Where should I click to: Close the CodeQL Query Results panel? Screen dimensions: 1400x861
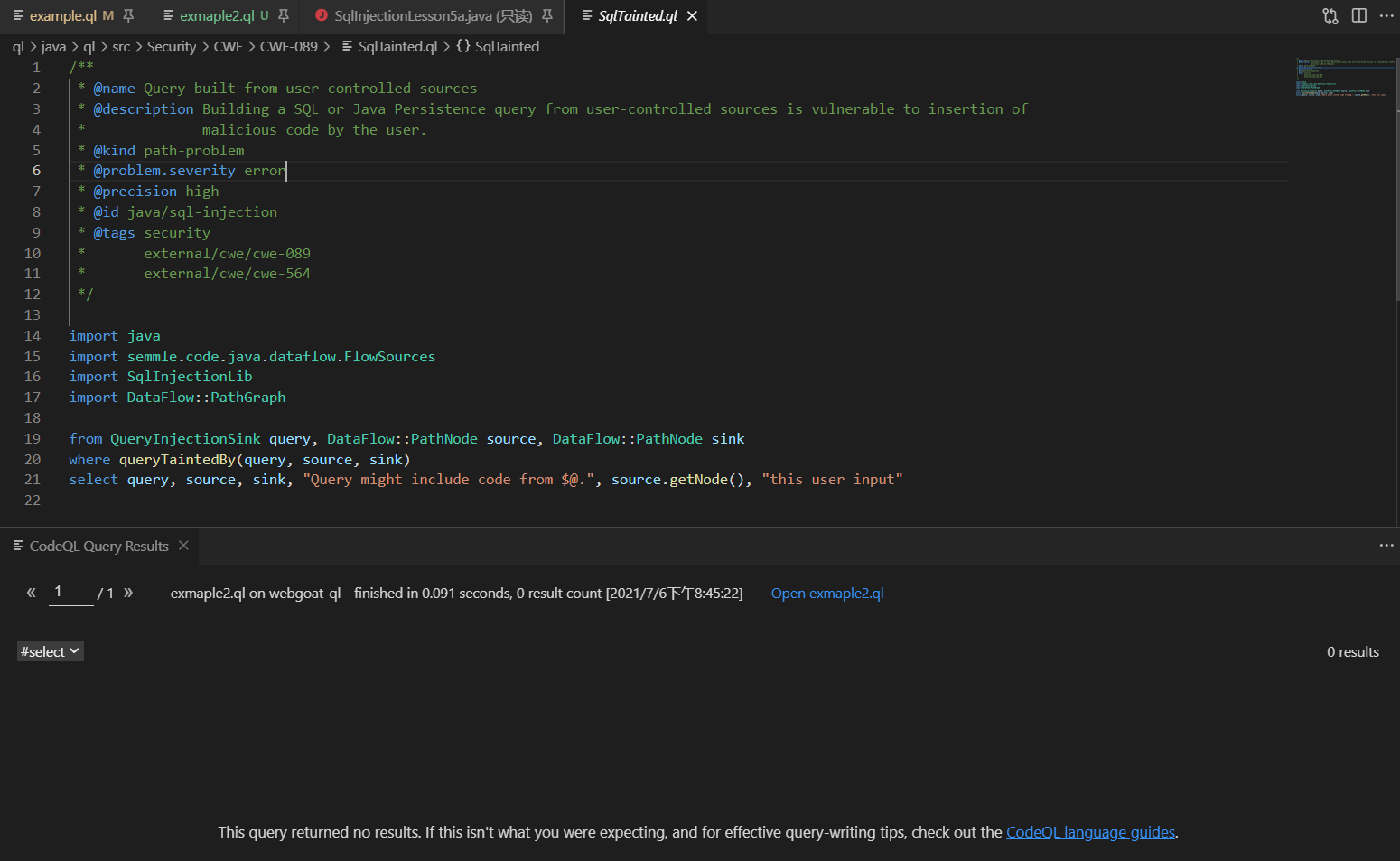(183, 546)
